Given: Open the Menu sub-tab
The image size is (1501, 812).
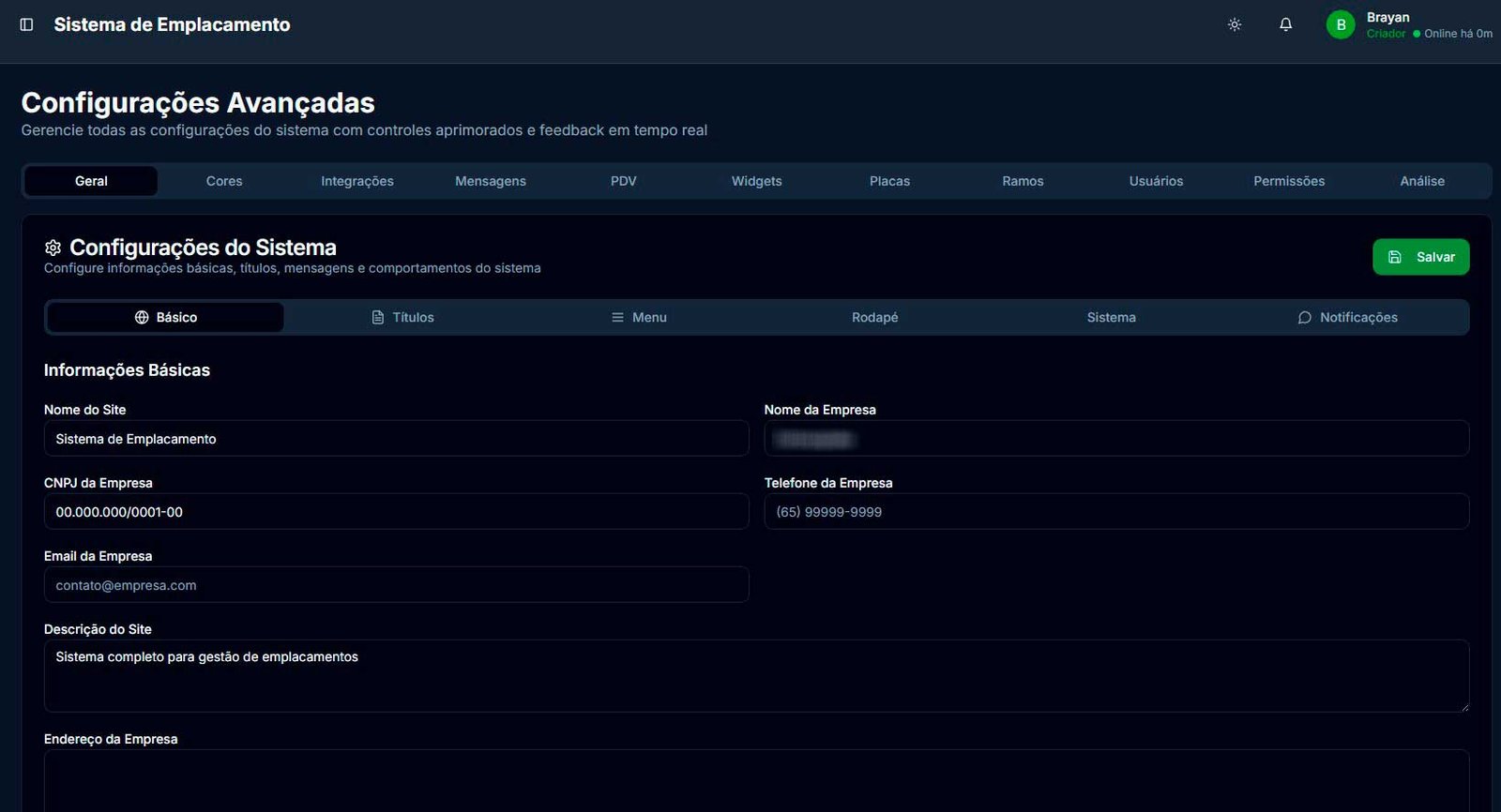Looking at the screenshot, I should point(639,318).
